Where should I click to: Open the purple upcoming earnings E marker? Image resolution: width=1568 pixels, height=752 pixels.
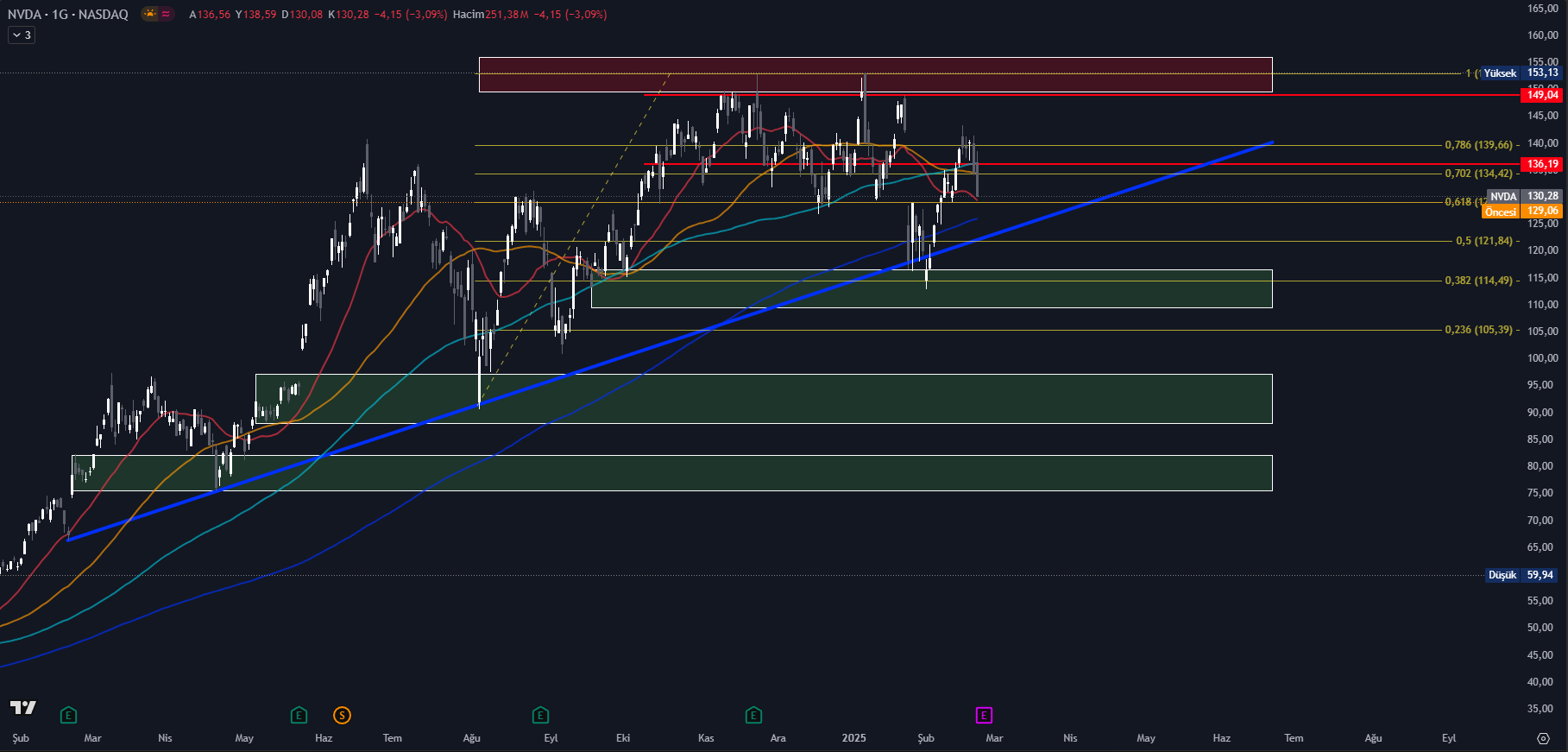pyautogui.click(x=984, y=715)
